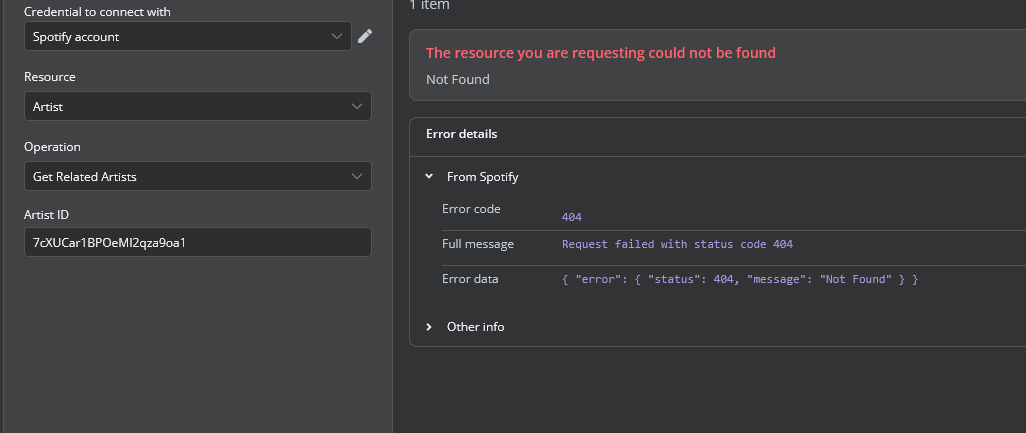The height and width of the screenshot is (433, 1026).
Task: Expand the Other info section
Action: [x=429, y=326]
